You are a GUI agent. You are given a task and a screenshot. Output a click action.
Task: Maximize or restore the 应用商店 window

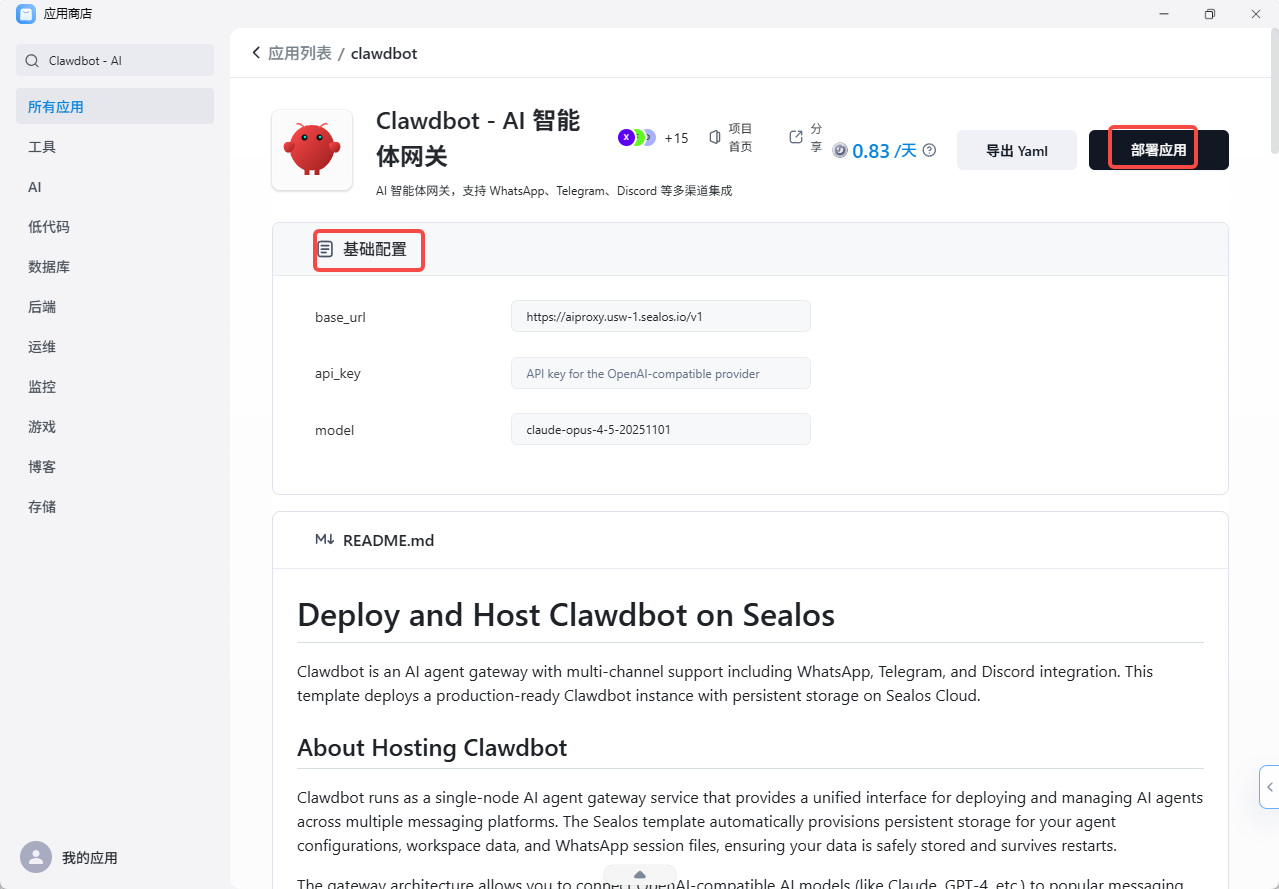pyautogui.click(x=1210, y=14)
